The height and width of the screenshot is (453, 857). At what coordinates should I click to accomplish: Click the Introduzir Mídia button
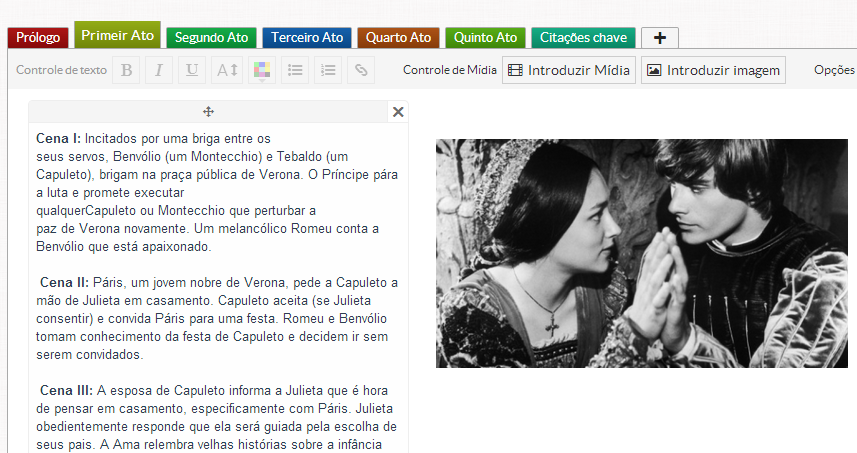pyautogui.click(x=569, y=70)
